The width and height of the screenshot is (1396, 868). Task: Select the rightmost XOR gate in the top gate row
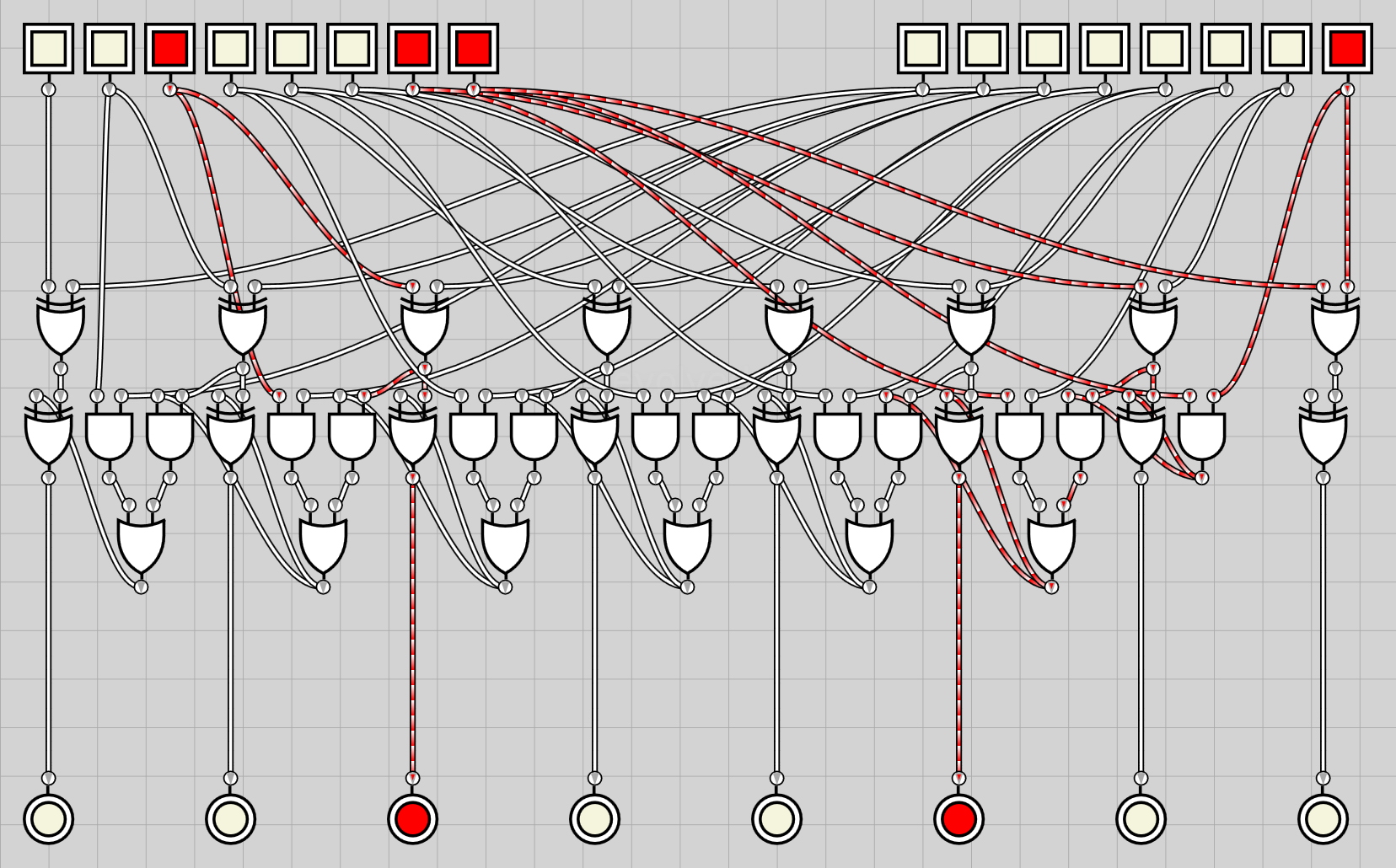click(1334, 327)
